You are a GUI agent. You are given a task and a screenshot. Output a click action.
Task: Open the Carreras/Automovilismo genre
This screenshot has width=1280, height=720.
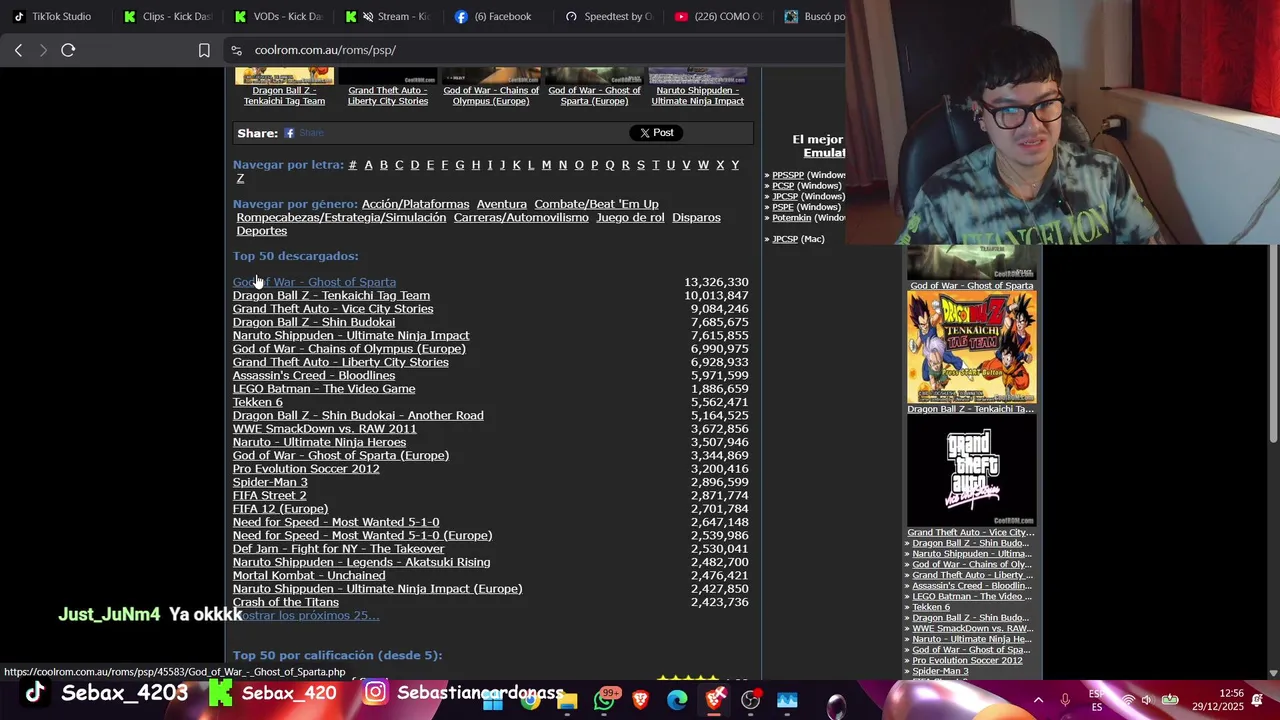pos(521,217)
